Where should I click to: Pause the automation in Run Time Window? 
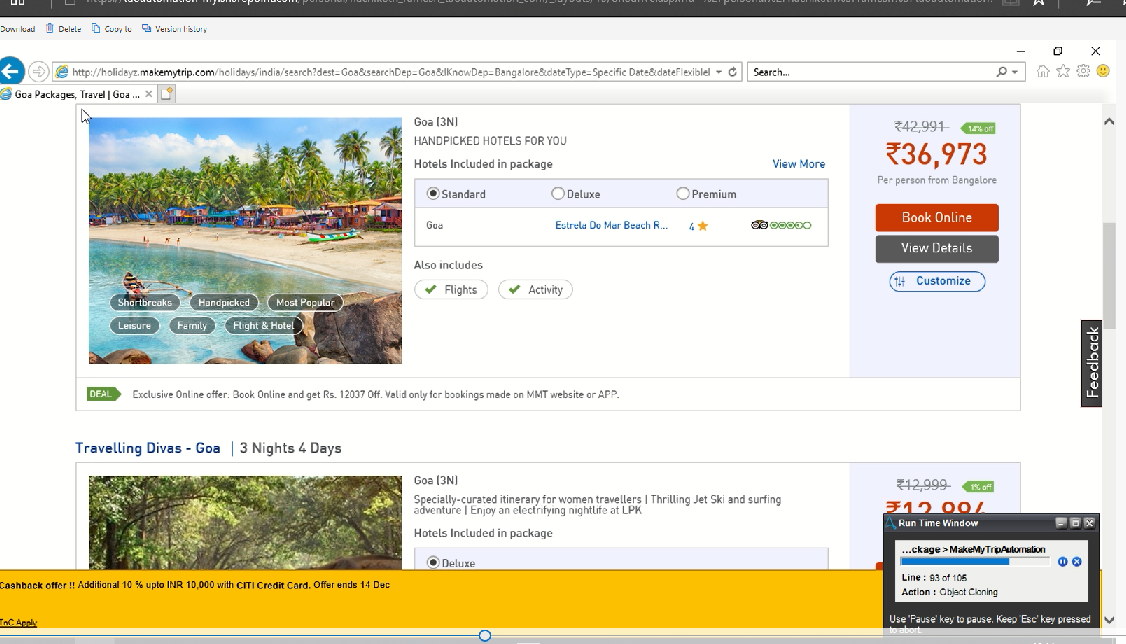1063,562
